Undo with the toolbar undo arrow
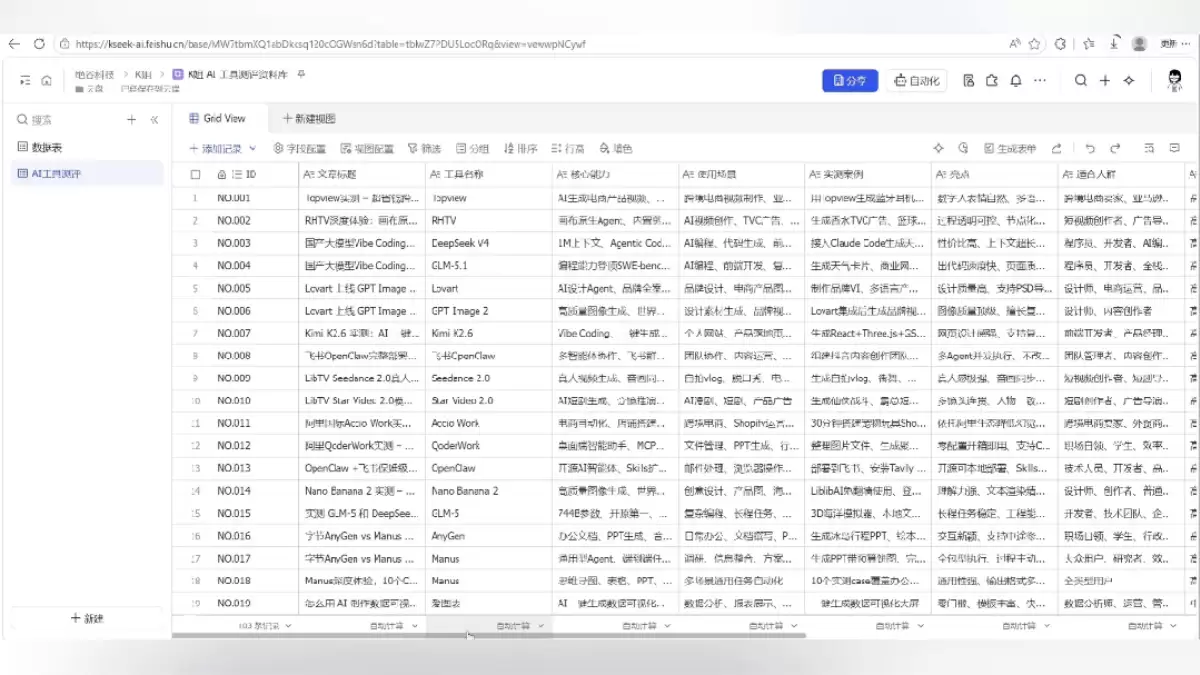This screenshot has height=675, width=1200. tap(1090, 148)
